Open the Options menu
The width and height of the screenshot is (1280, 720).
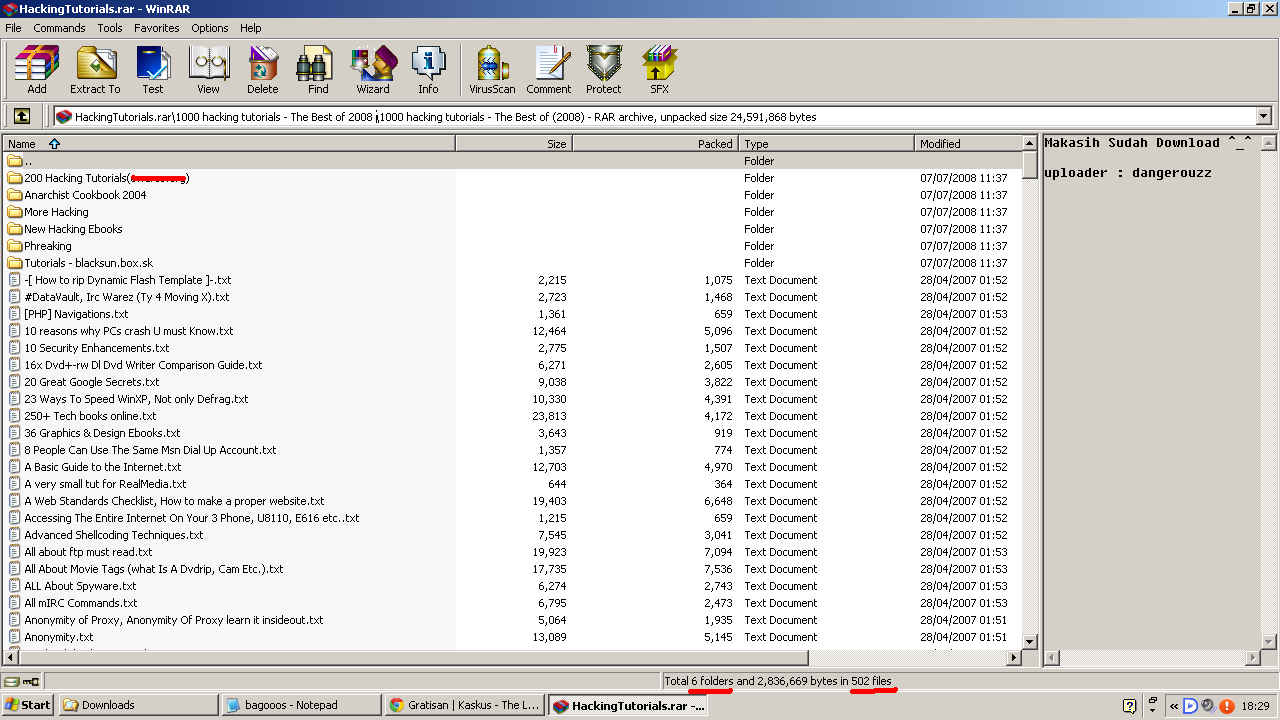pos(210,28)
